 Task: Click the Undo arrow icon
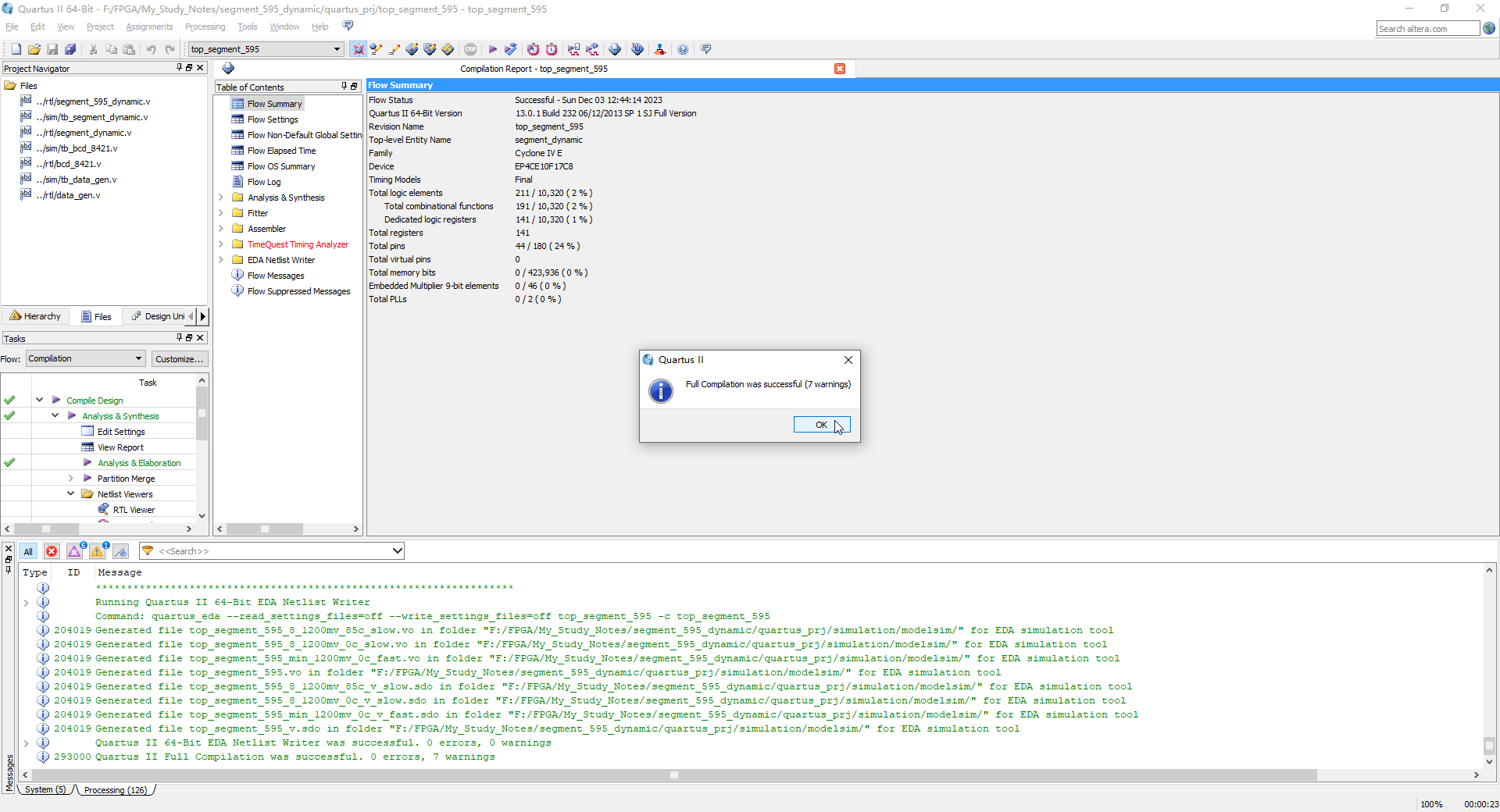pyautogui.click(x=152, y=49)
